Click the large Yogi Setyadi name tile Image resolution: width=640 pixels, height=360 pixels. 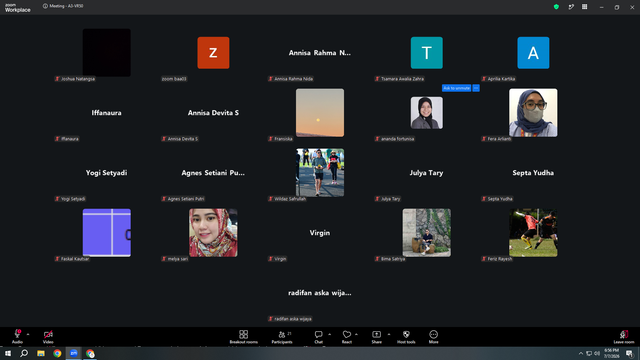pos(107,173)
